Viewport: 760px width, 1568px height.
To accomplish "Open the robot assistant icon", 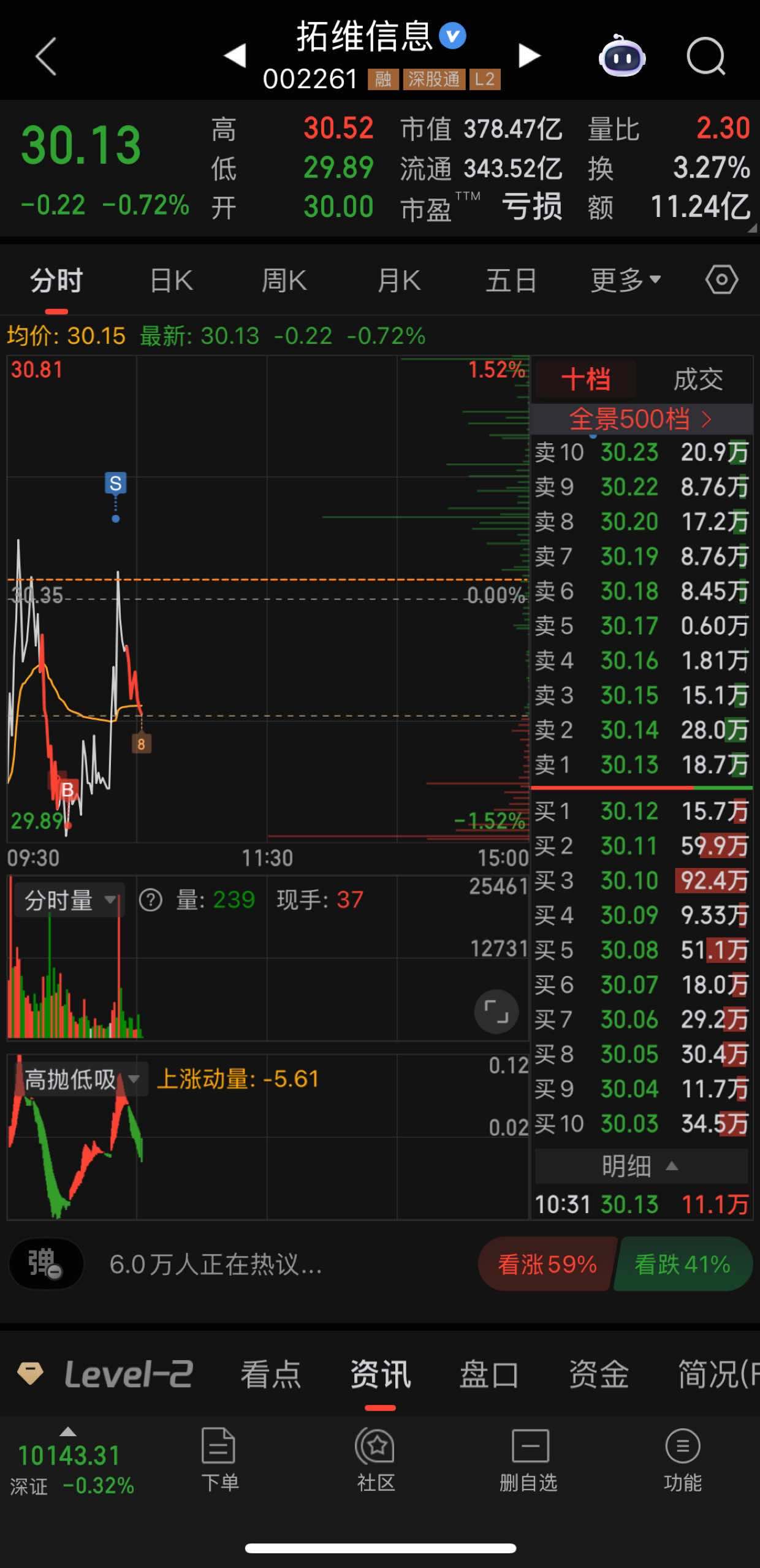I will point(622,56).
